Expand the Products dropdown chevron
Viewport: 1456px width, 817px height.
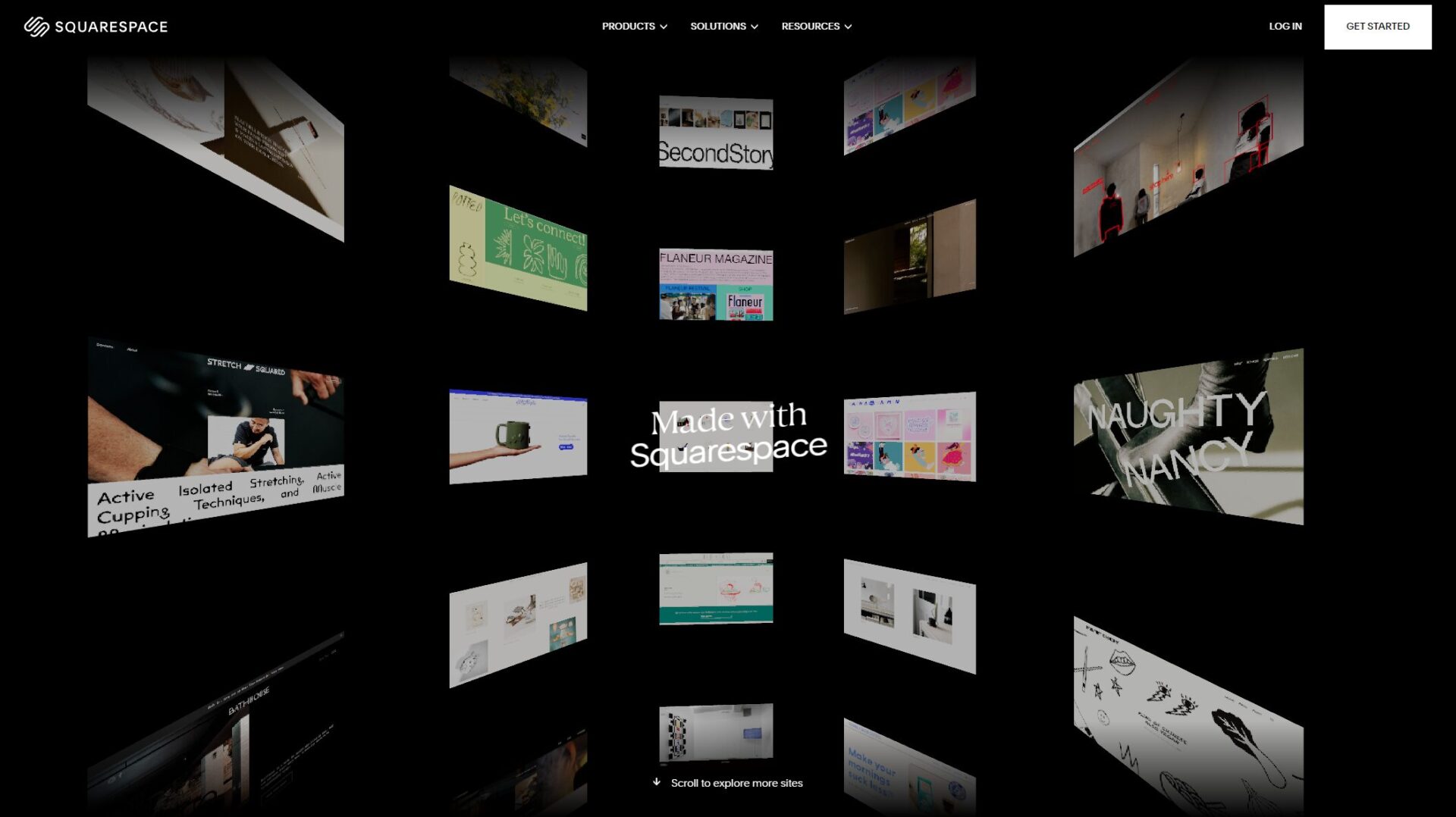click(665, 26)
